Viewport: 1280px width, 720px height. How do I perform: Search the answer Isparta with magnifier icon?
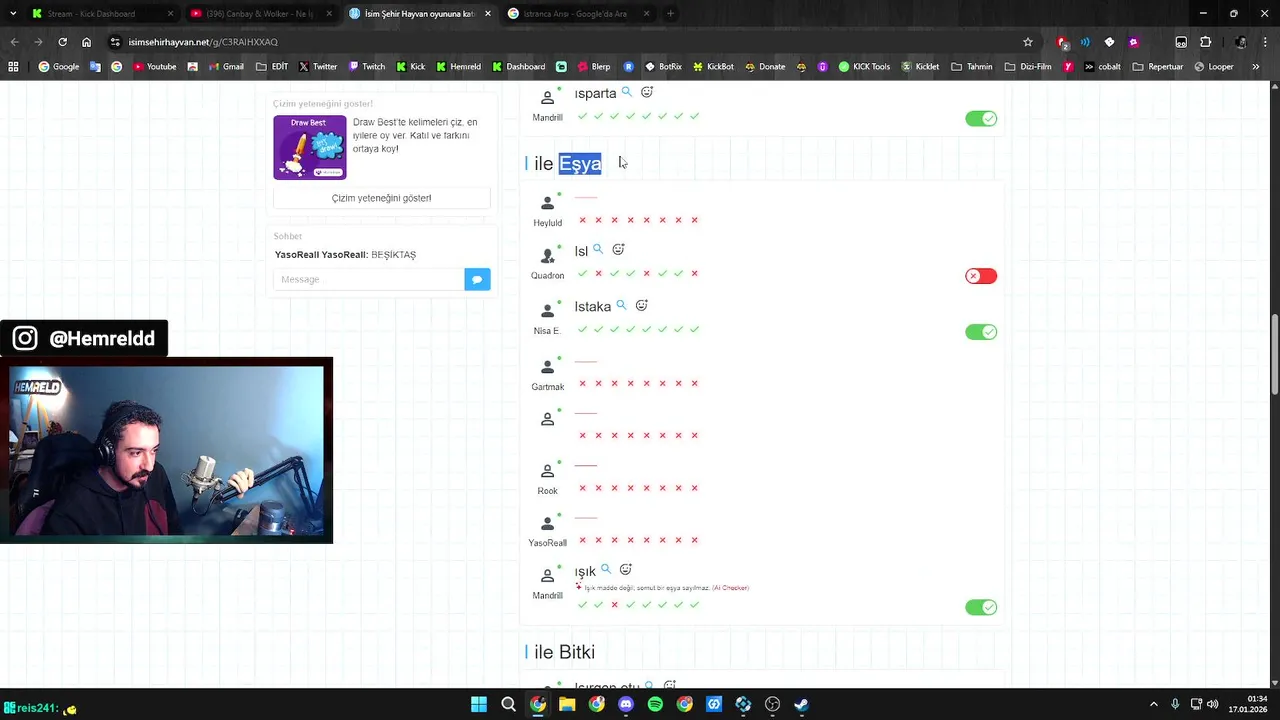tap(627, 92)
